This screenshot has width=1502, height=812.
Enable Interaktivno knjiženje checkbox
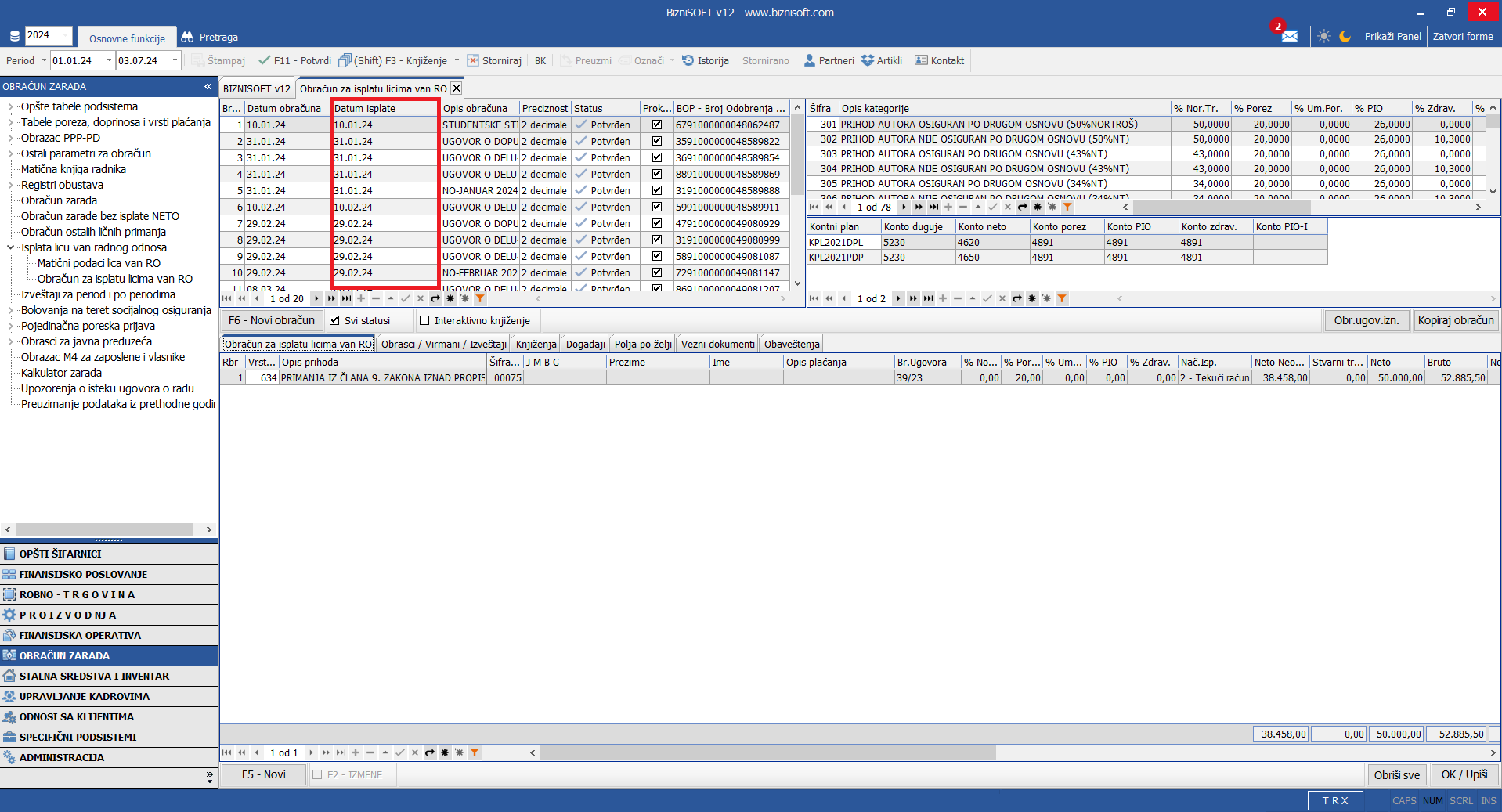424,320
